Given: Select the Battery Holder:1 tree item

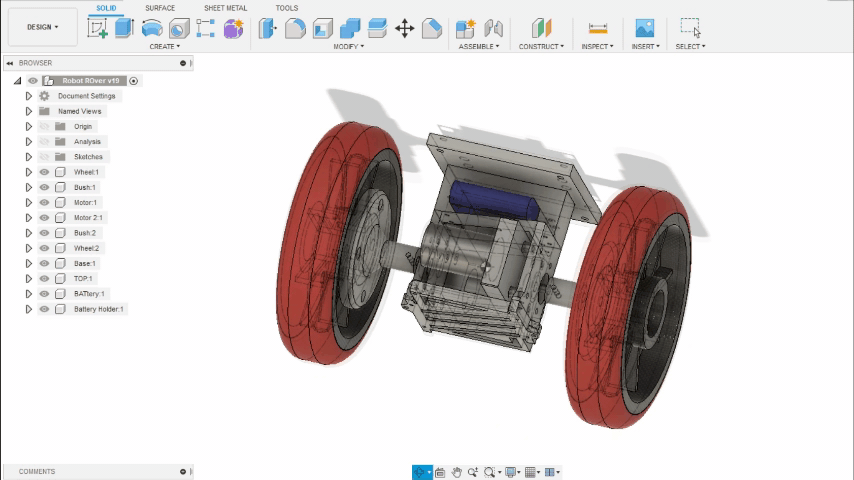Looking at the screenshot, I should [x=99, y=309].
